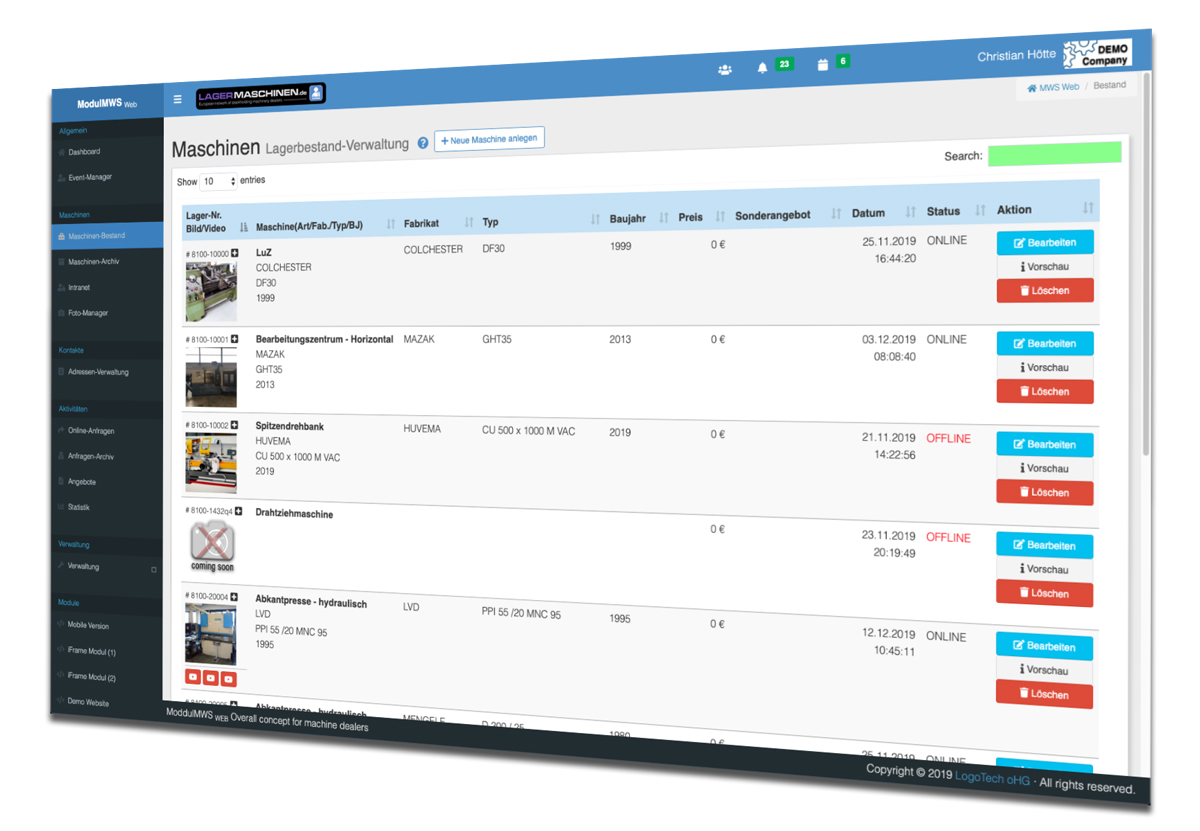
Task: Click Neue Maschine anlegen button
Action: coord(489,139)
